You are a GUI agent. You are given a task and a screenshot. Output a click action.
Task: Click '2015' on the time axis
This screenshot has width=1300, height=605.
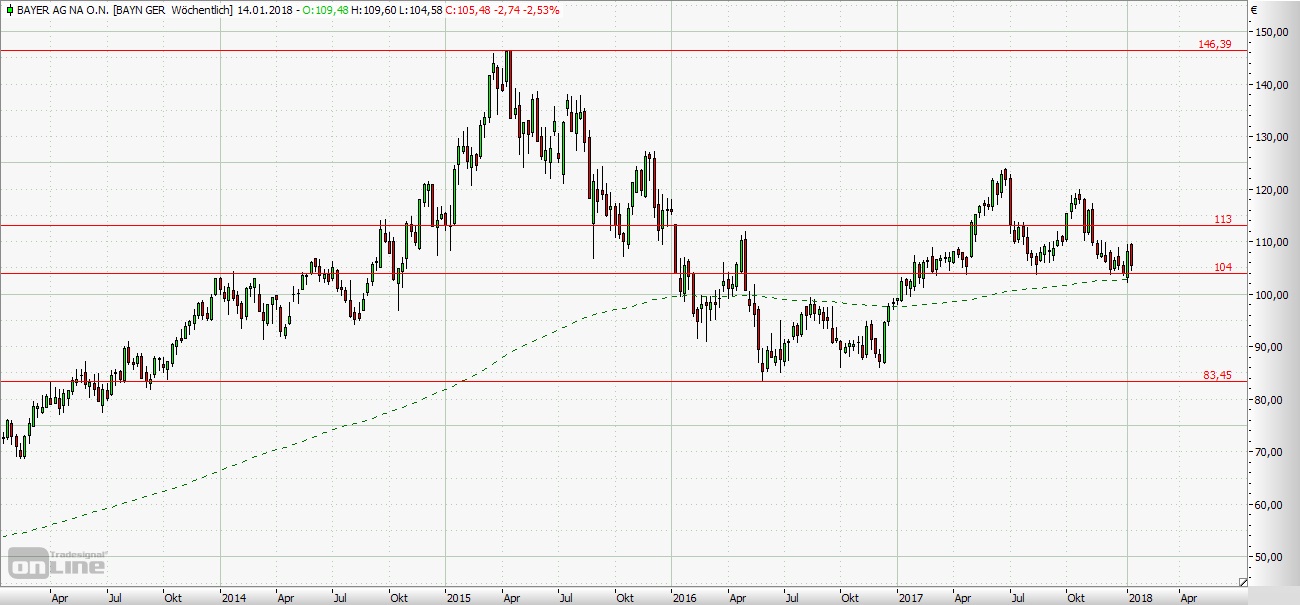click(460, 598)
